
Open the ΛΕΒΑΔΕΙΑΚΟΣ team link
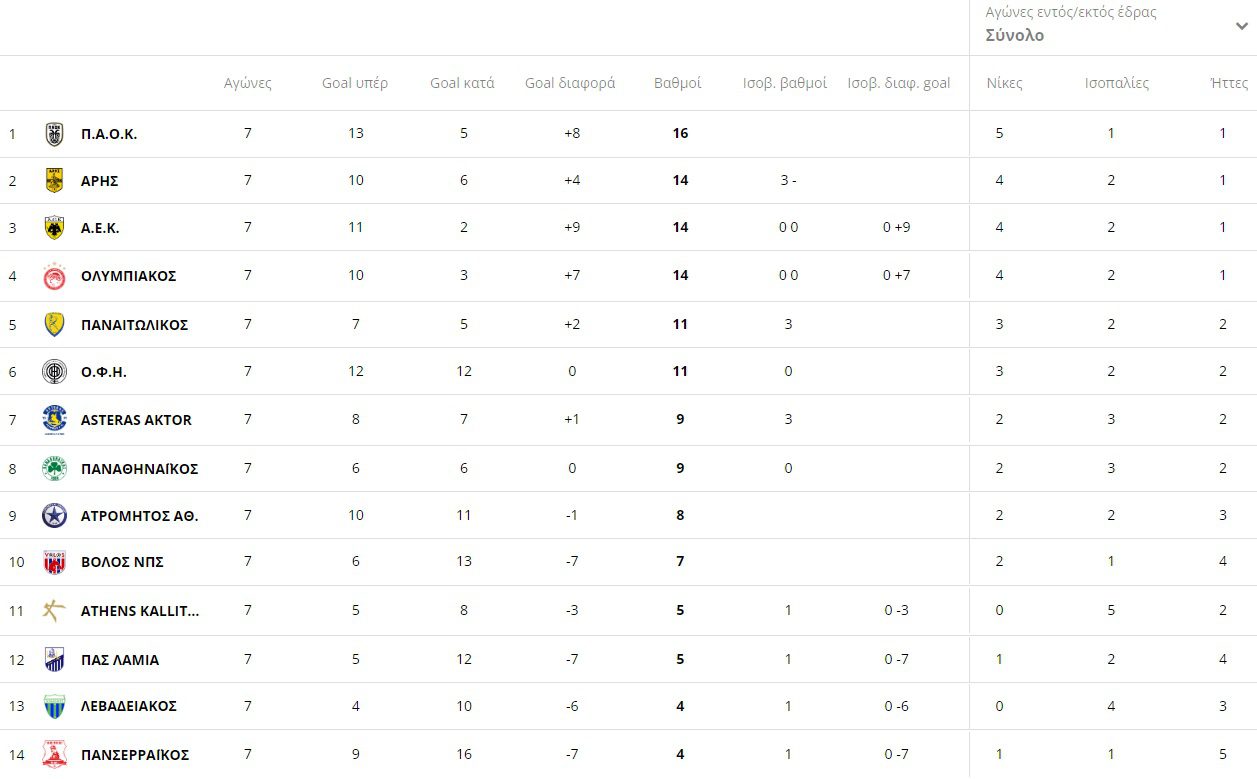pyautogui.click(x=129, y=706)
